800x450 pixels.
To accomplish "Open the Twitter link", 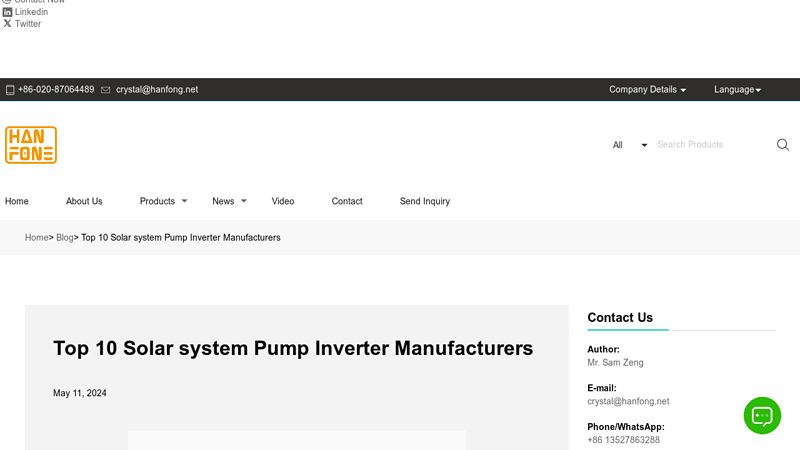I will pyautogui.click(x=28, y=23).
